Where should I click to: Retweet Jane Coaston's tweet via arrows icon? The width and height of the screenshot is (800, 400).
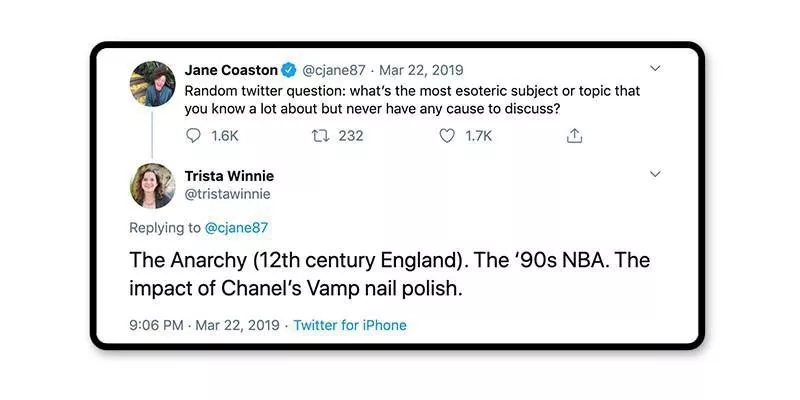[x=321, y=136]
